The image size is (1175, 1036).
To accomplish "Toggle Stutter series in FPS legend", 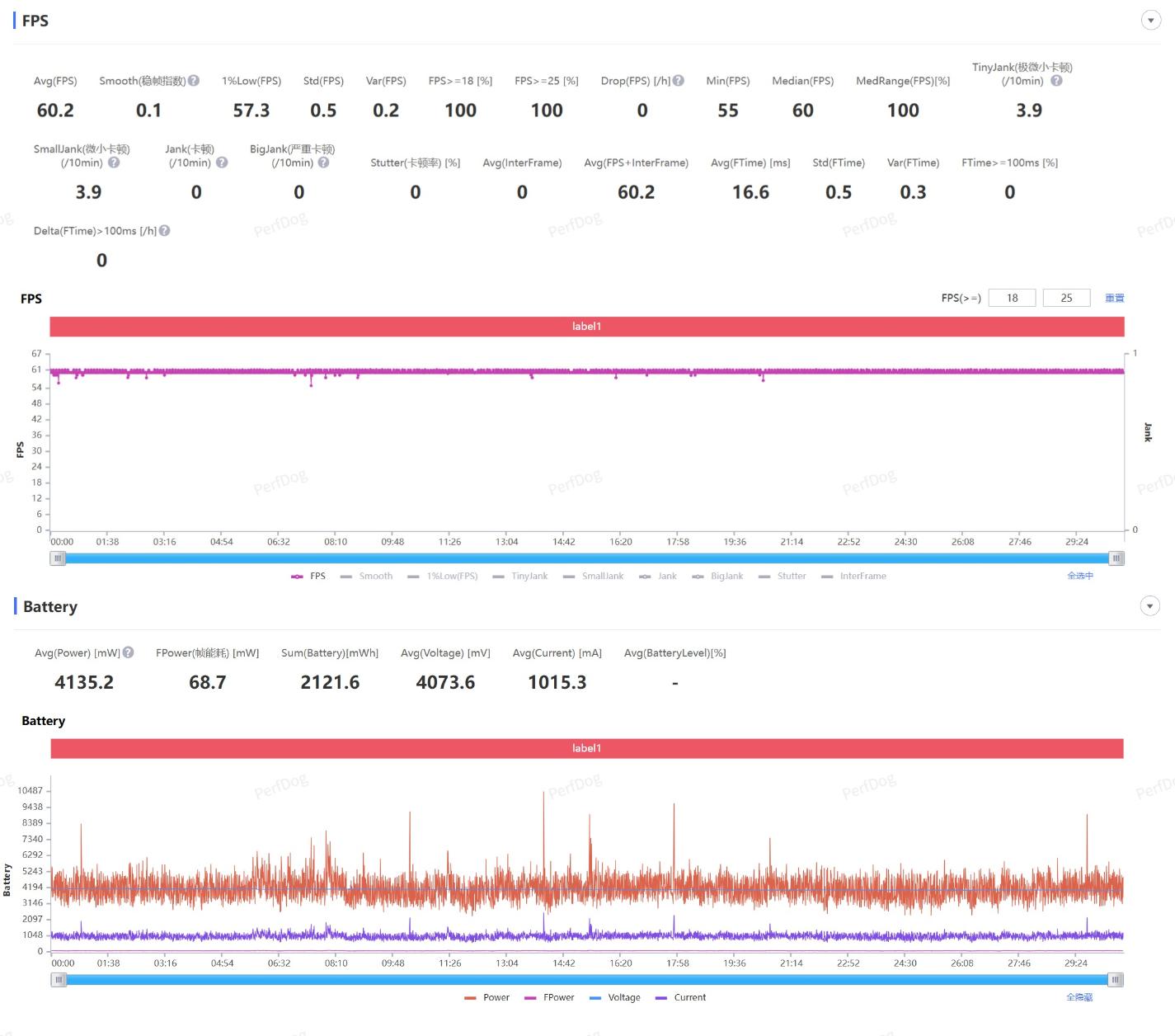I will tap(783, 577).
